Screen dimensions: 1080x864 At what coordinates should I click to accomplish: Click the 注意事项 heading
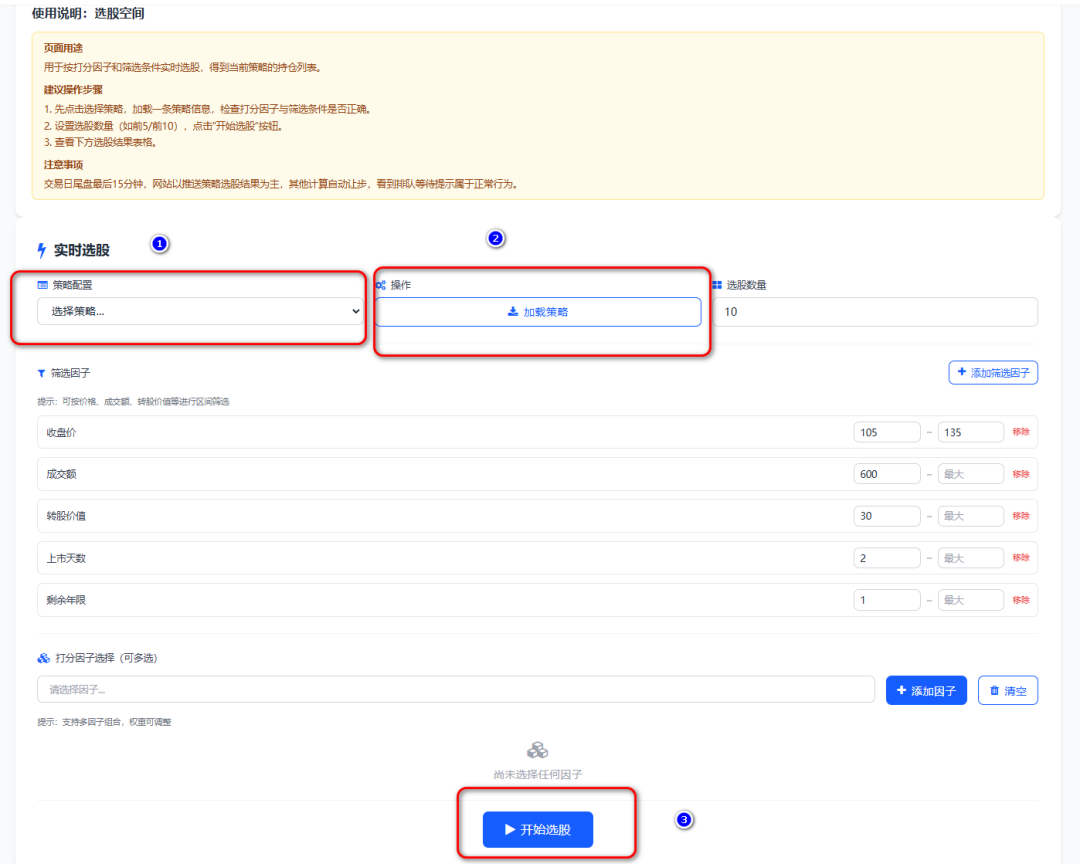click(x=63, y=165)
